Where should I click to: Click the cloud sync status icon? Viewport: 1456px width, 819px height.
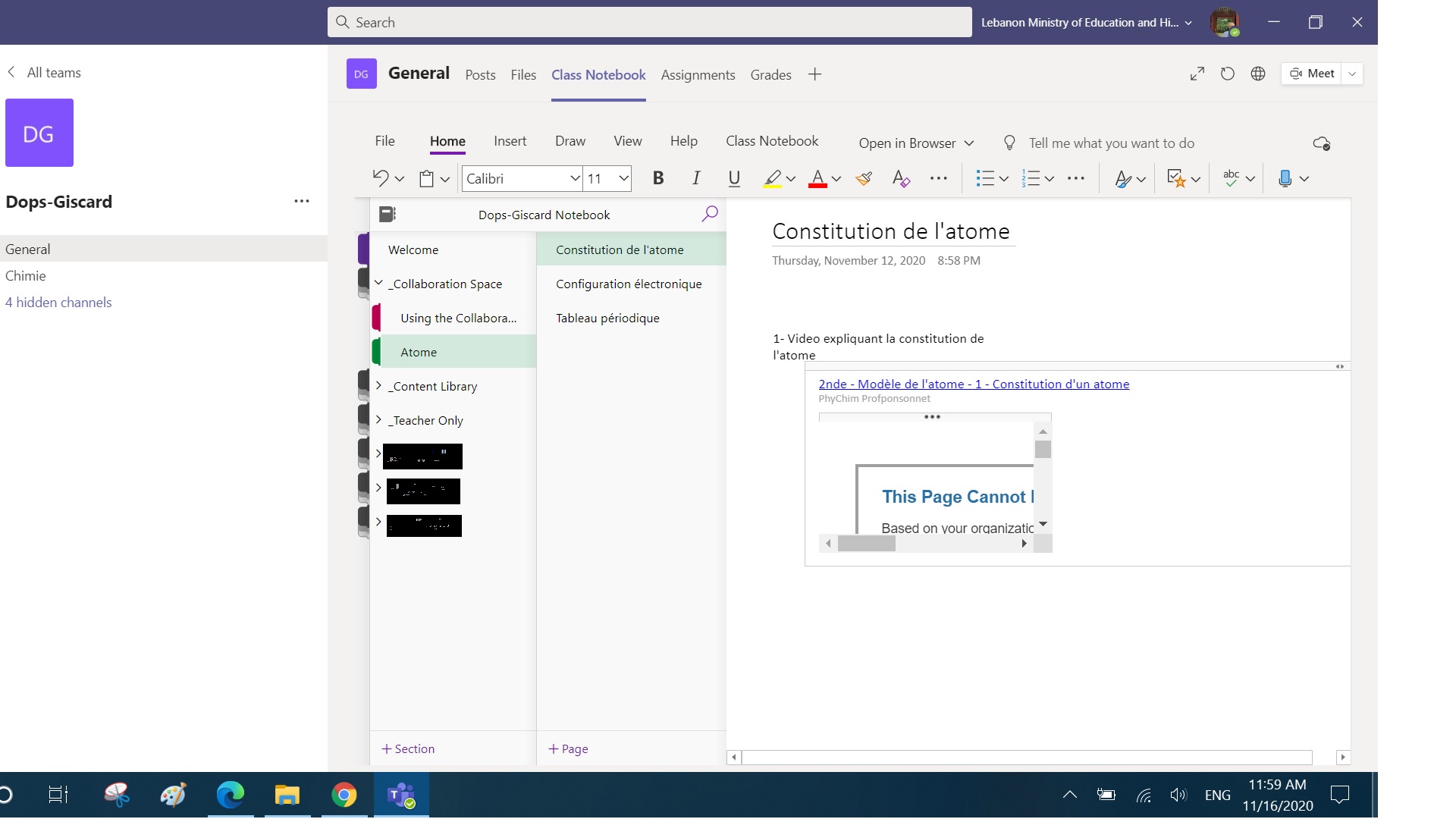click(x=1321, y=143)
